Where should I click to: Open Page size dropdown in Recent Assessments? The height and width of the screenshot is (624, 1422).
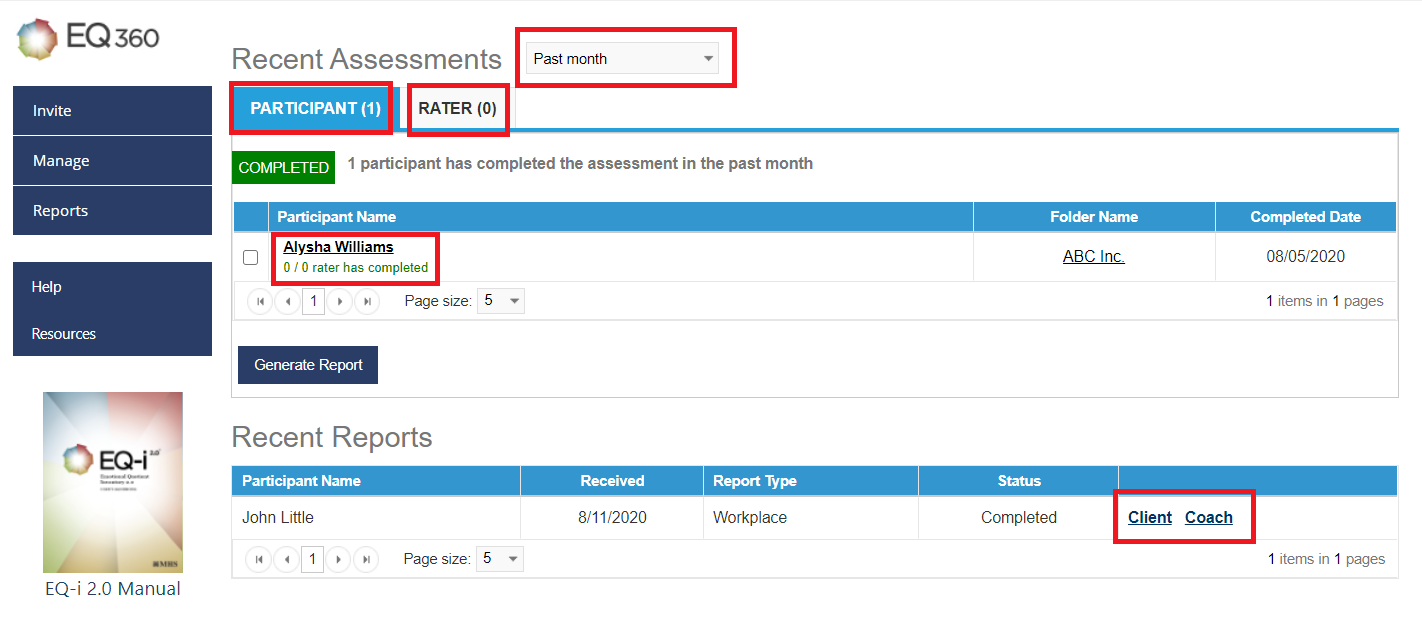[500, 300]
